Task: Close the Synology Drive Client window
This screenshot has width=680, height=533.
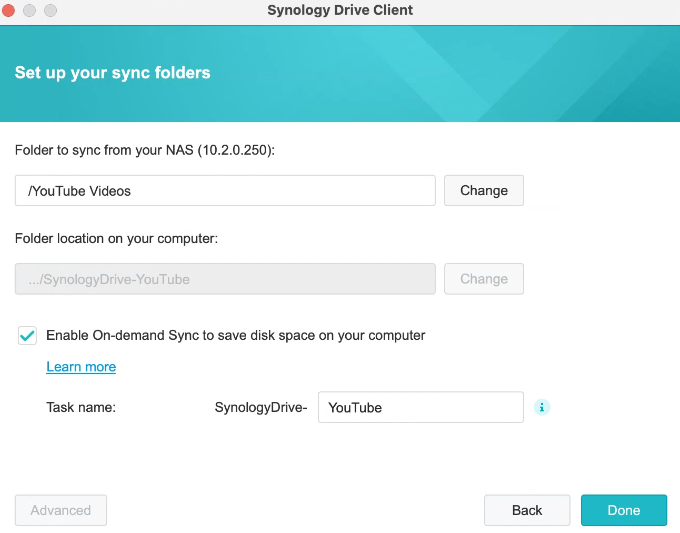Action: [8, 10]
